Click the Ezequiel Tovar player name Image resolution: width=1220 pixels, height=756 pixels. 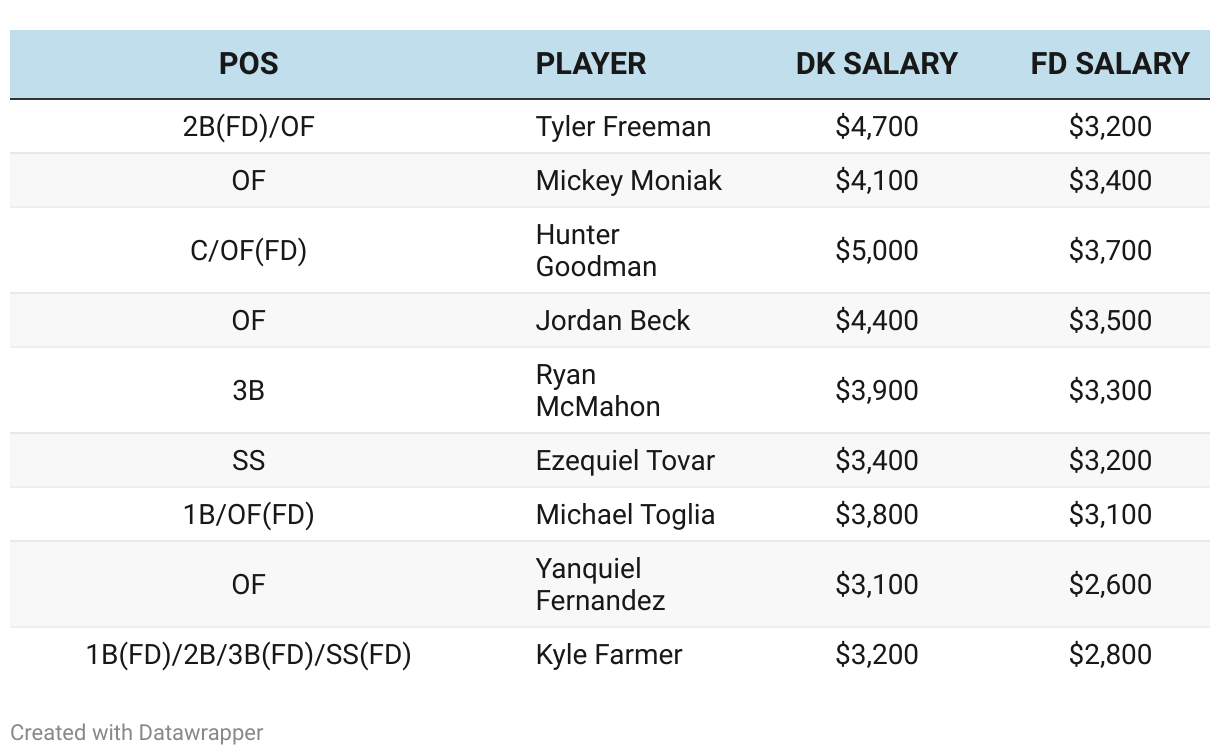pyautogui.click(x=625, y=461)
